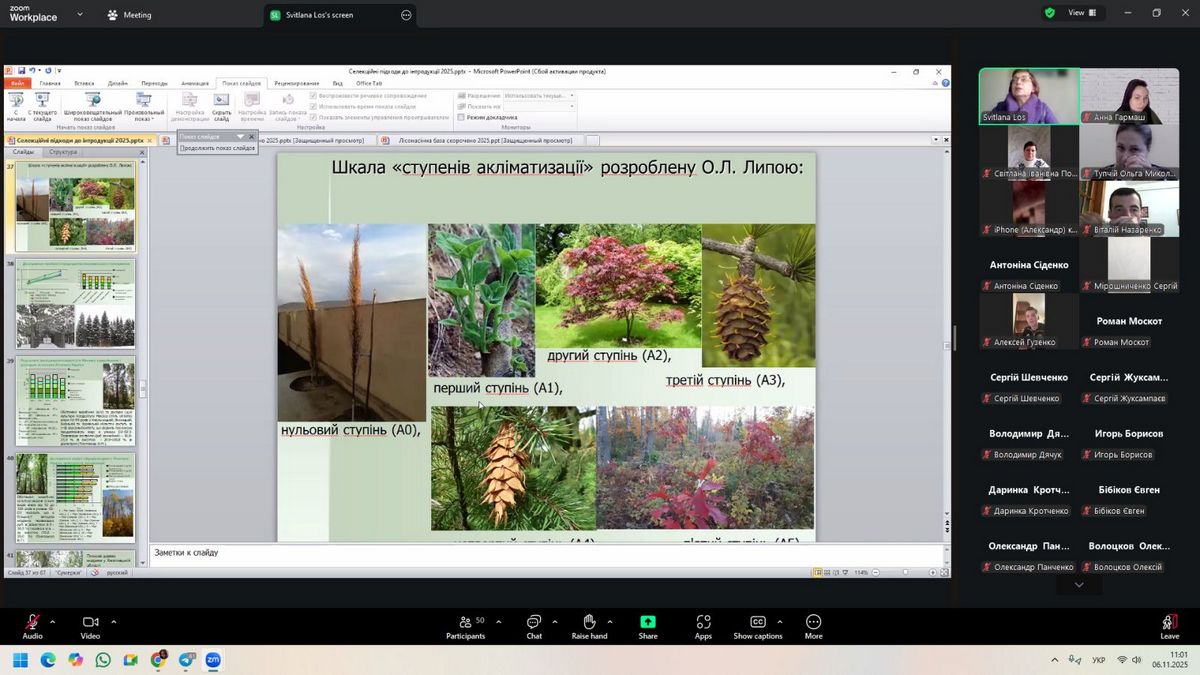Expand the video options arrow
This screenshot has width=1200, height=675.
(x=113, y=621)
